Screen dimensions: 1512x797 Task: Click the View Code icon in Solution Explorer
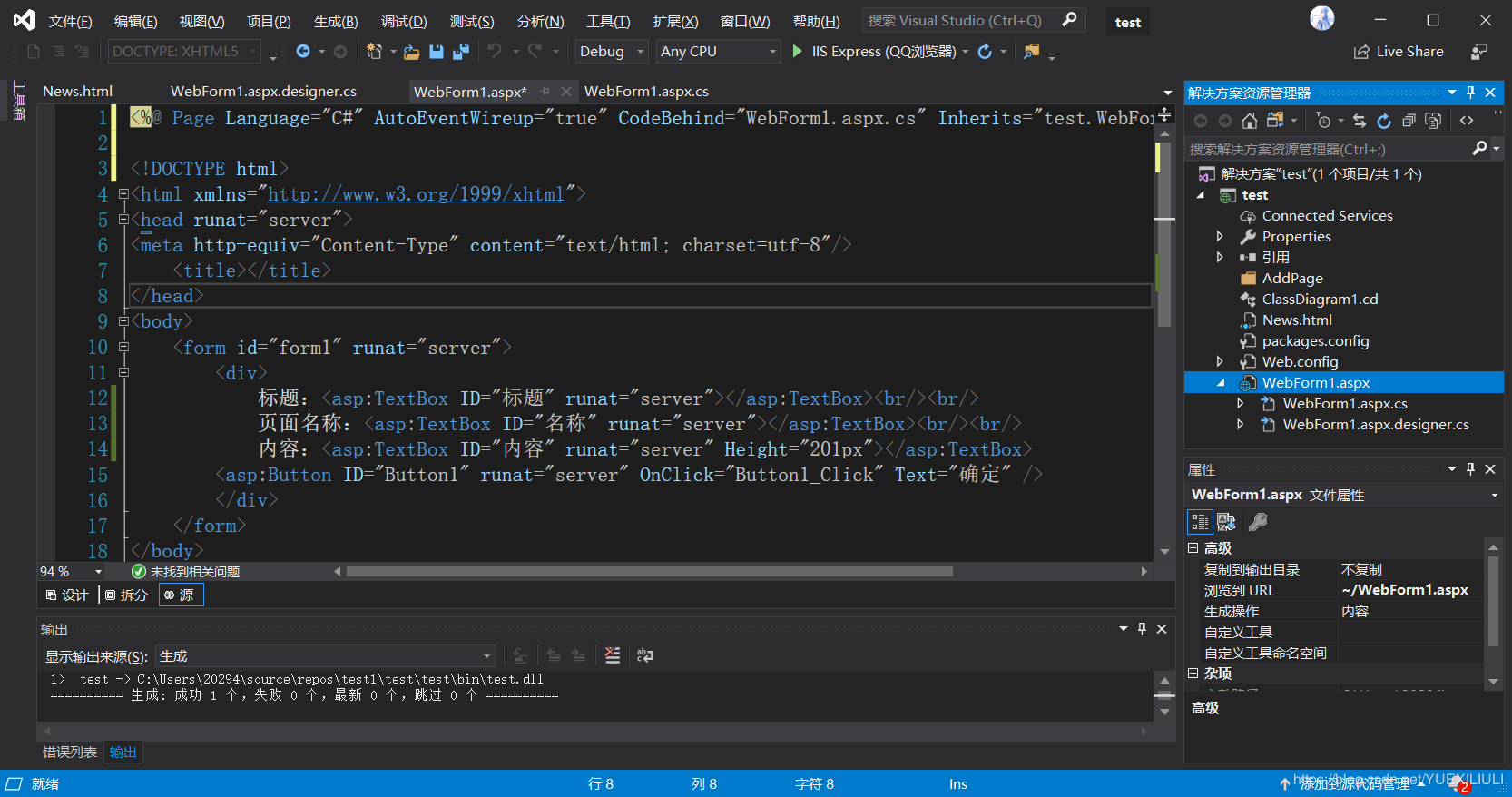pyautogui.click(x=1467, y=121)
